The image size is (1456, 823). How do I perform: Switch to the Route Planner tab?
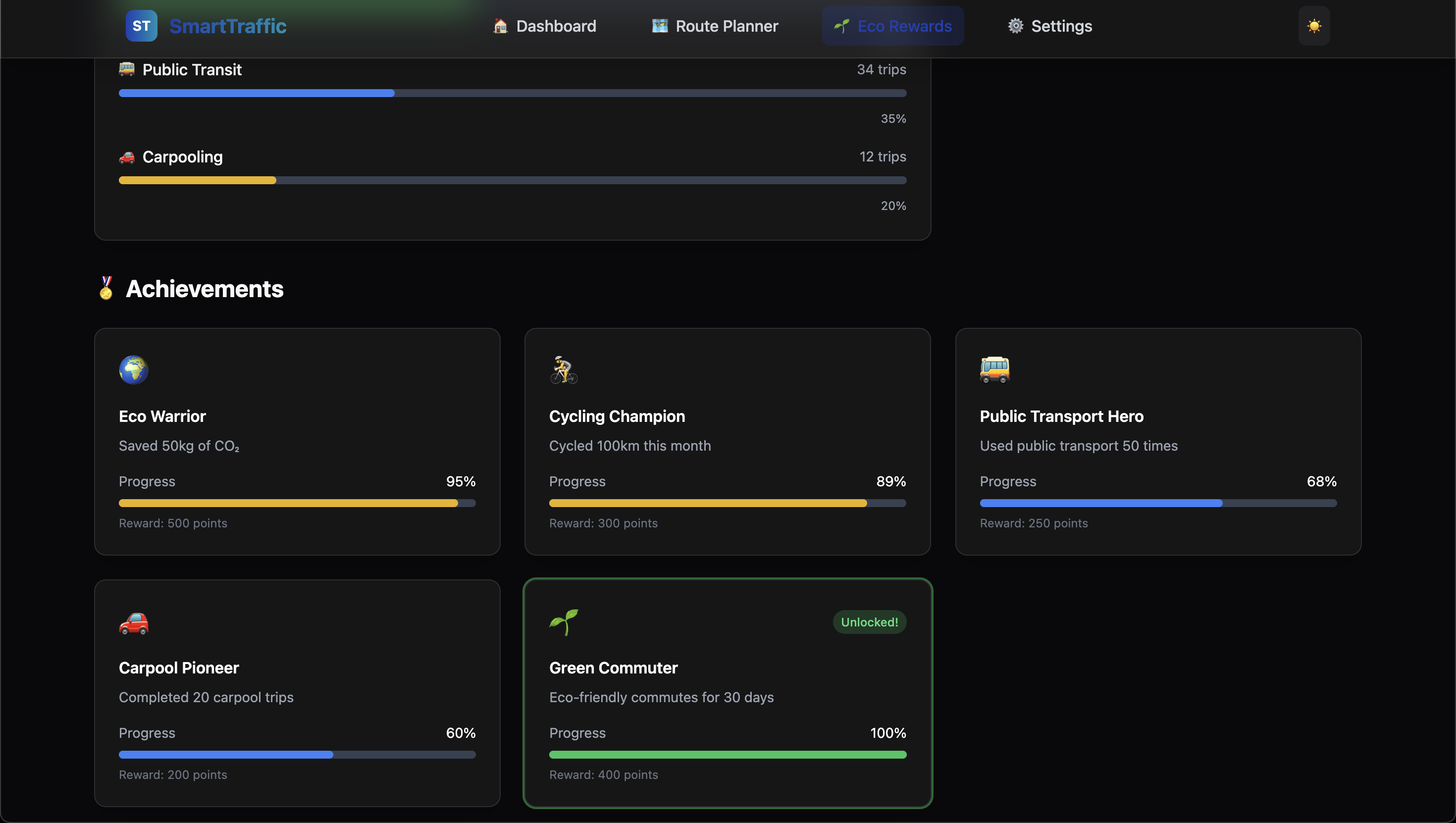(715, 26)
